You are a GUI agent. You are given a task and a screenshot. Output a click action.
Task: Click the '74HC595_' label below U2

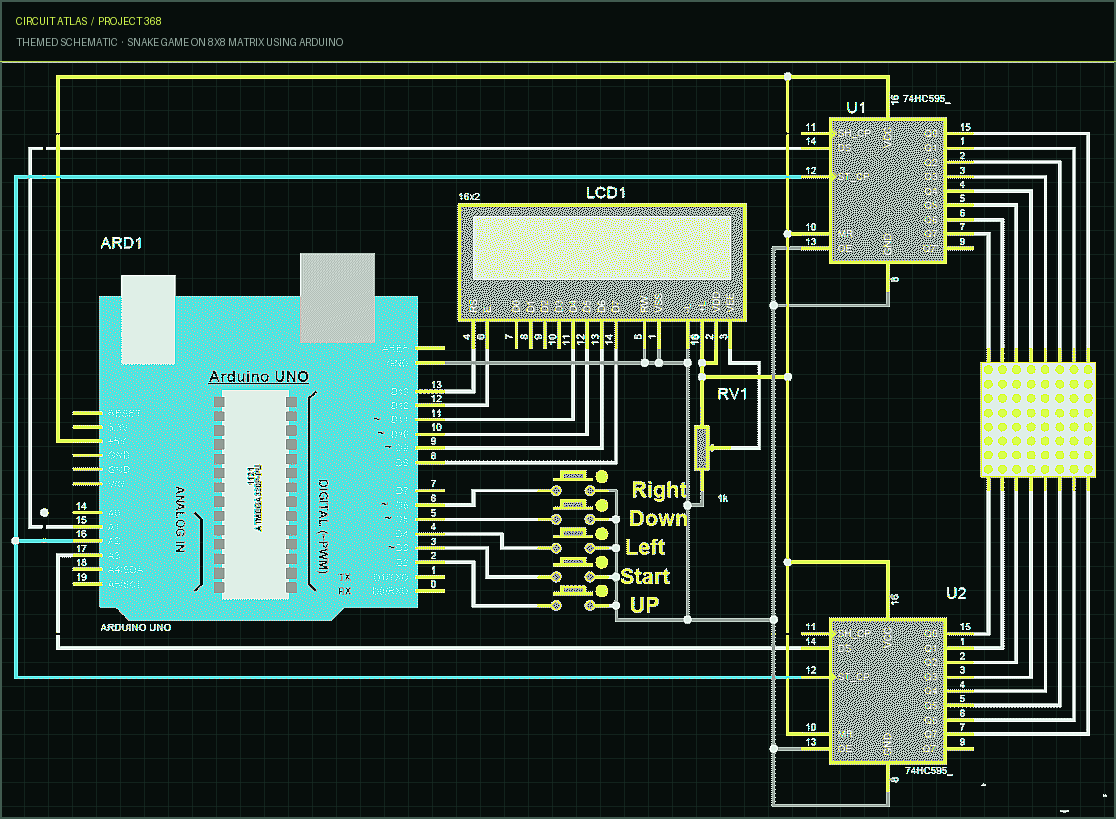[929, 771]
